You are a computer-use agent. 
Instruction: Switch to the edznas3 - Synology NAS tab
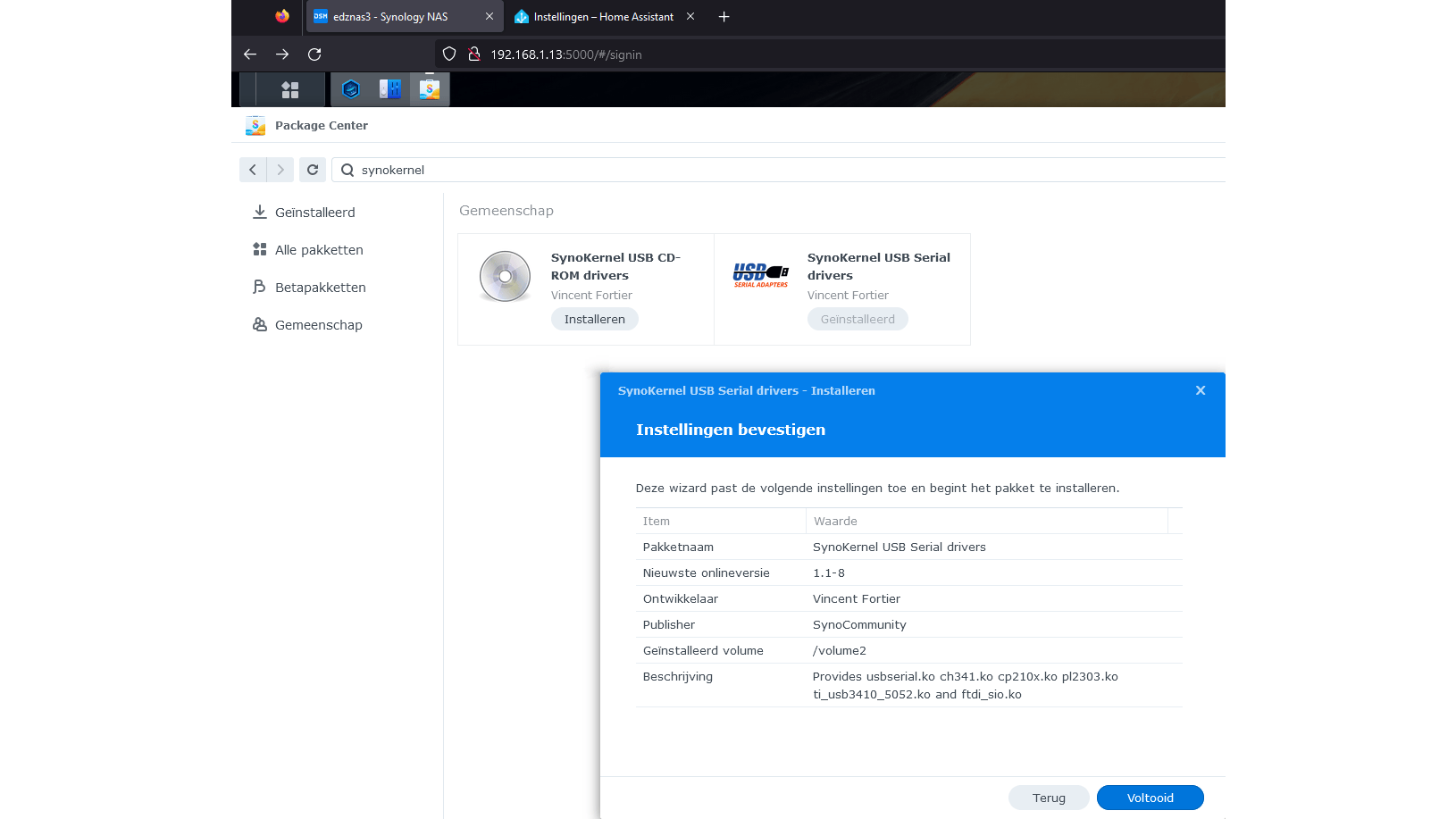coord(404,17)
